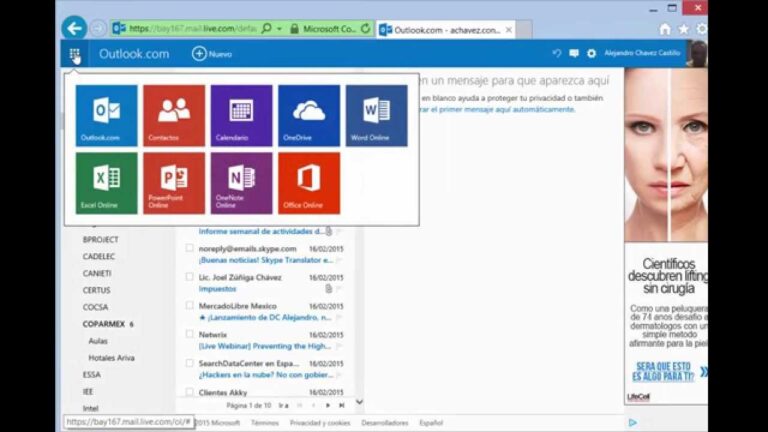This screenshot has height=432, width=768.
Task: Open the Office Online tile
Action: (309, 183)
